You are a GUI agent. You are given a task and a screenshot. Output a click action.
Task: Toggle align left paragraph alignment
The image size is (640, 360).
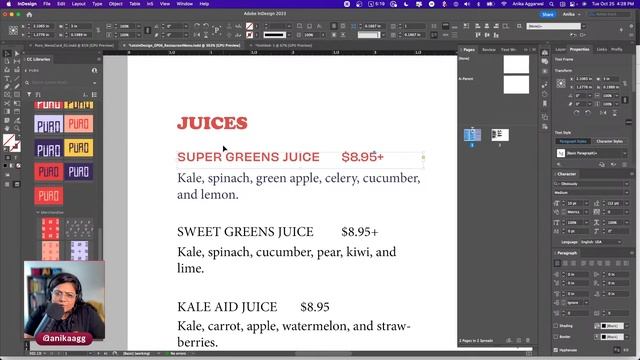click(558, 263)
